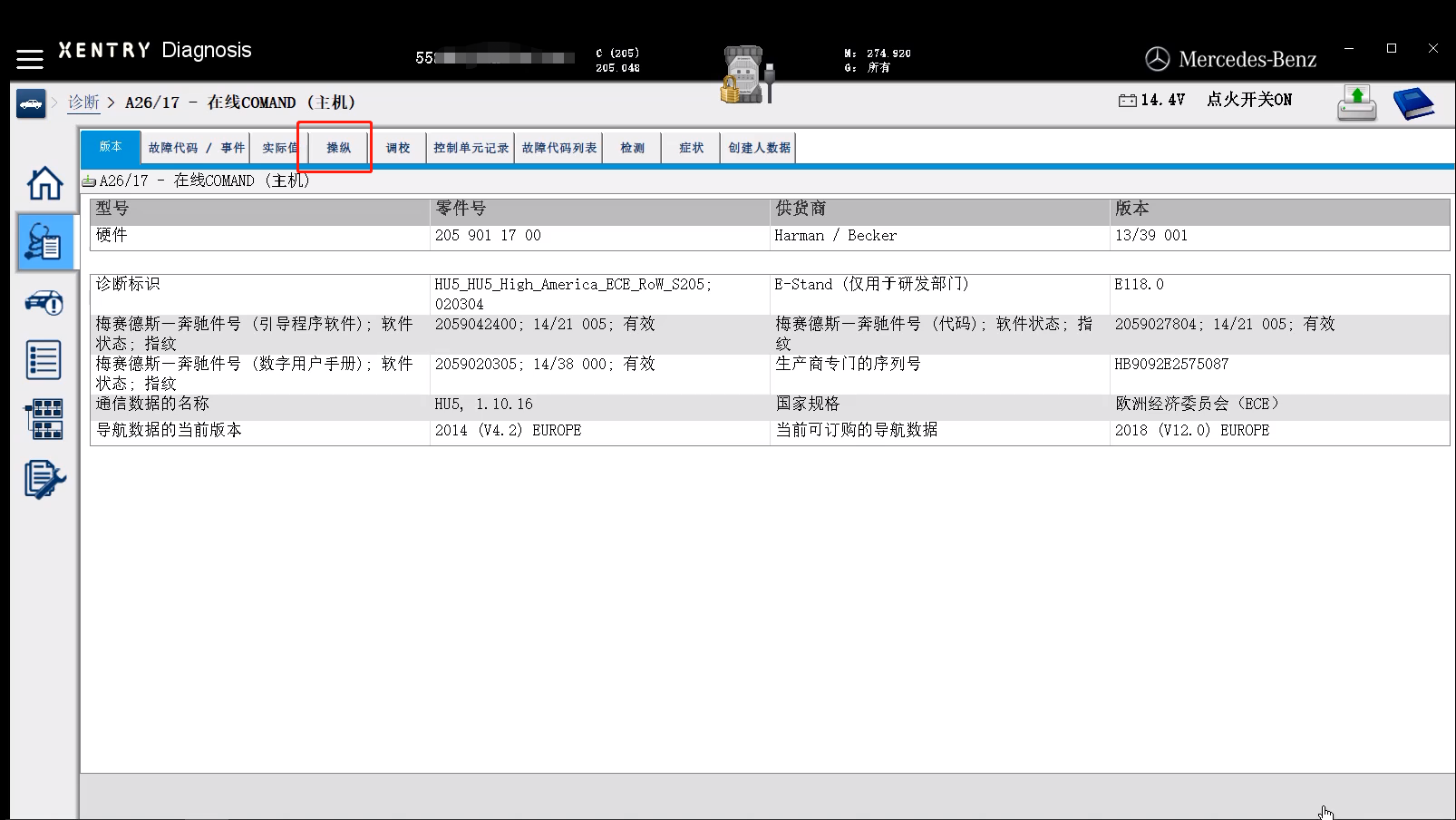This screenshot has height=820, width=1456.
Task: Click the 供货商 column header
Action: (x=940, y=210)
